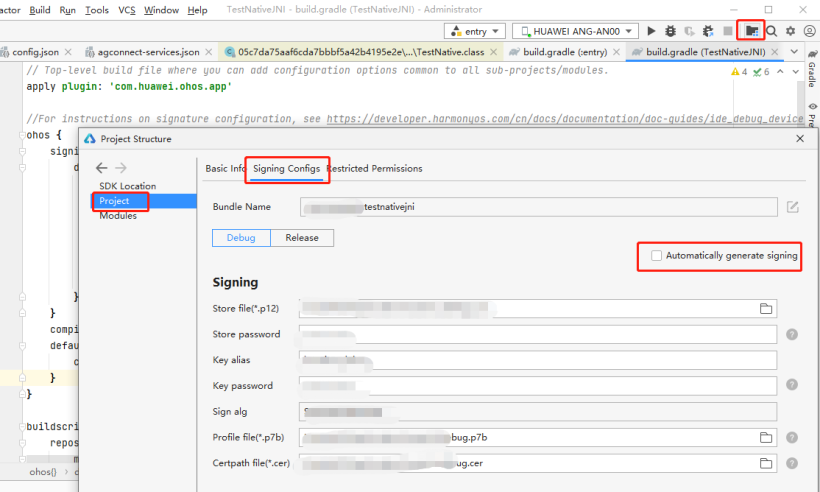Select the Debug signing configuration
Viewport: 820px width, 492px height.
click(x=241, y=238)
